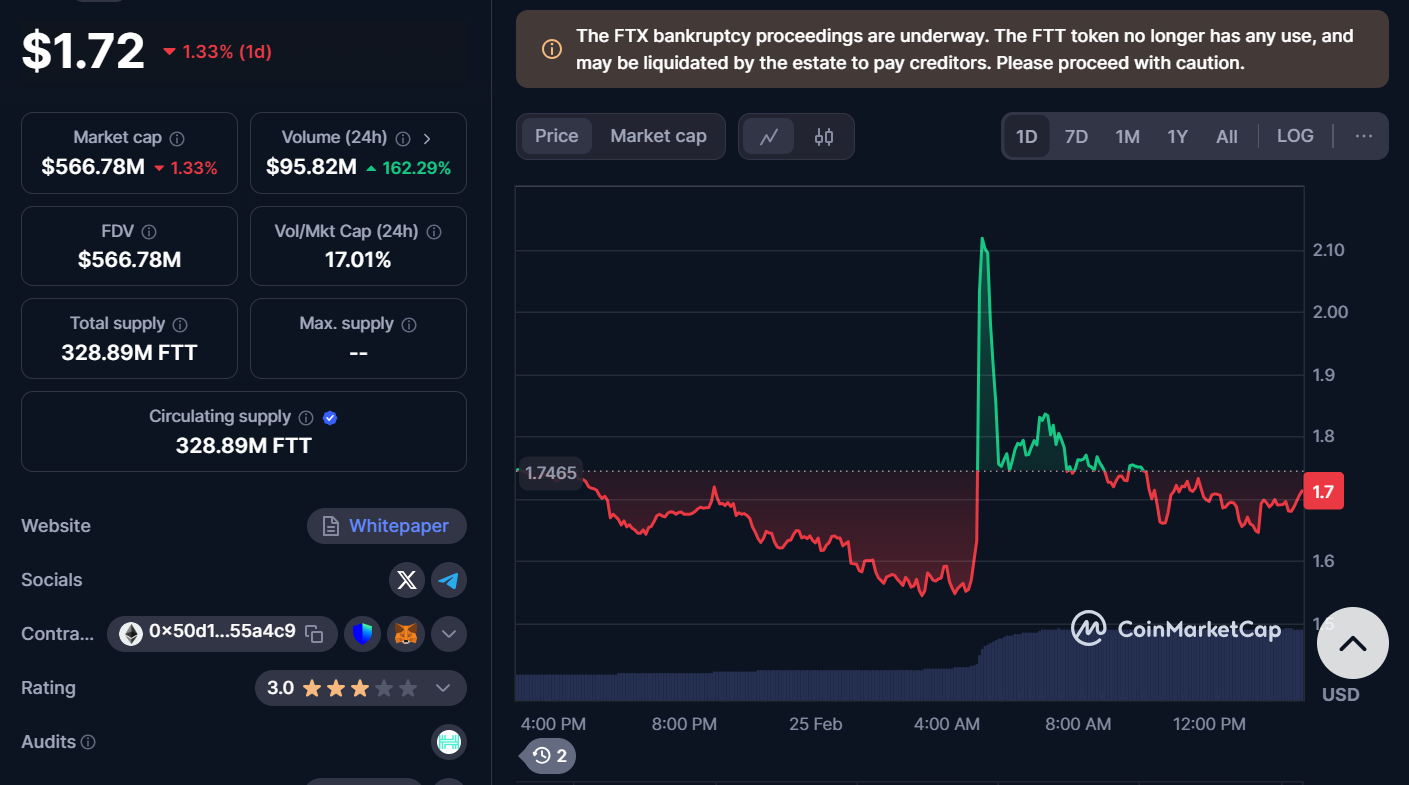Click the FDV info icon
1409x785 pixels.
149,231
